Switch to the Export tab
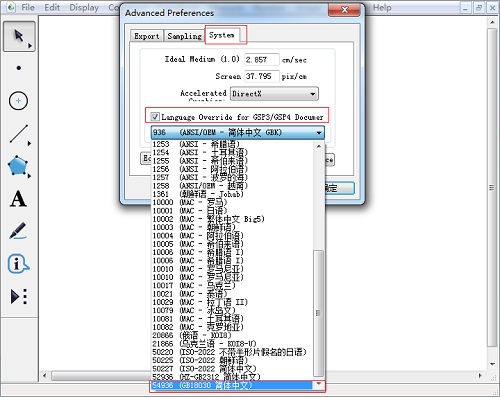Screen dimensions: 500x397 (147, 36)
